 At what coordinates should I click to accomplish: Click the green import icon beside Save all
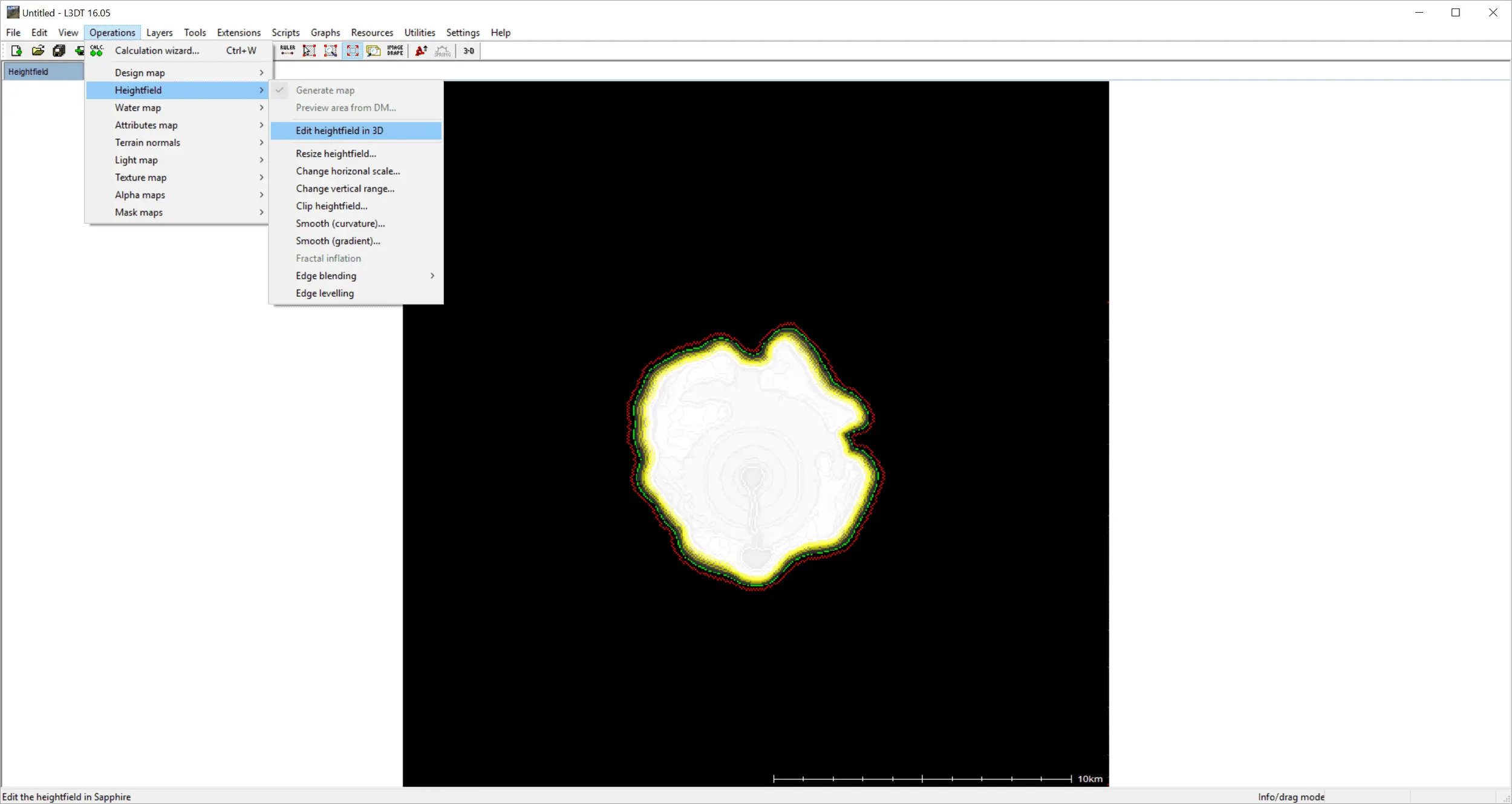pyautogui.click(x=79, y=51)
